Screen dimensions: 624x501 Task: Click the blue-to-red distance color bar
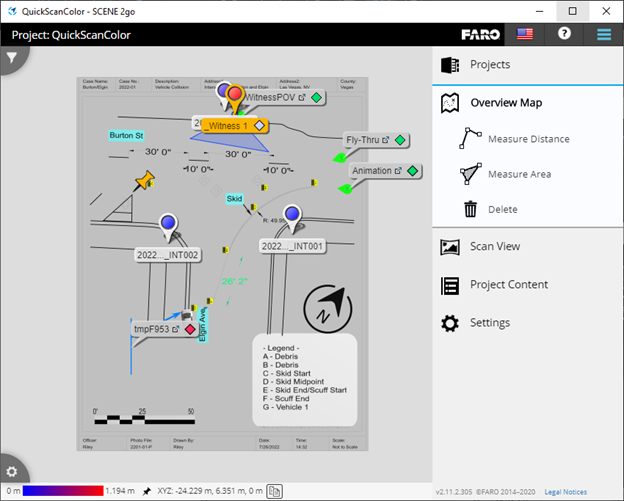(x=63, y=491)
